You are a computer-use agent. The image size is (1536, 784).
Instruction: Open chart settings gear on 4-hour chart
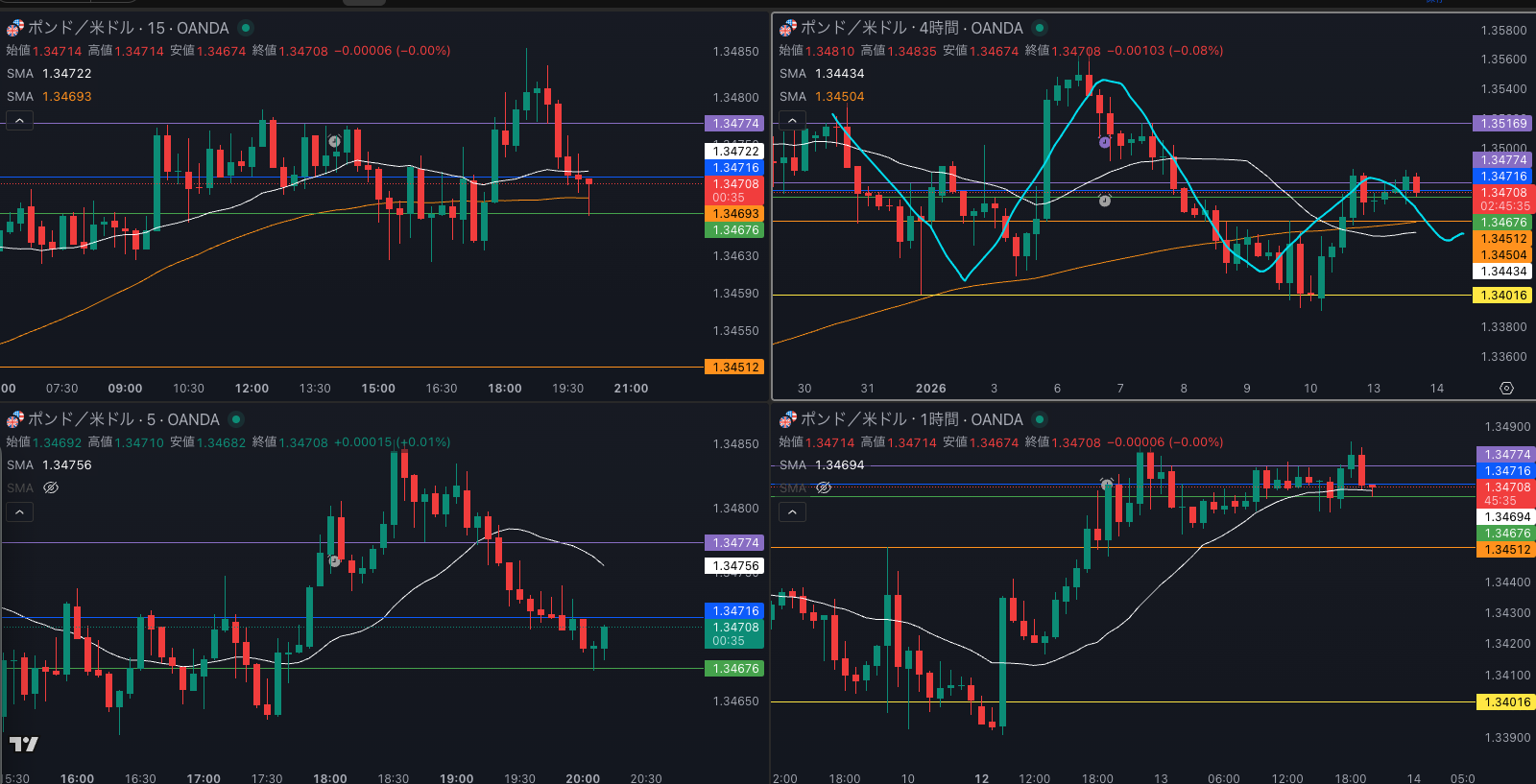click(x=1506, y=389)
